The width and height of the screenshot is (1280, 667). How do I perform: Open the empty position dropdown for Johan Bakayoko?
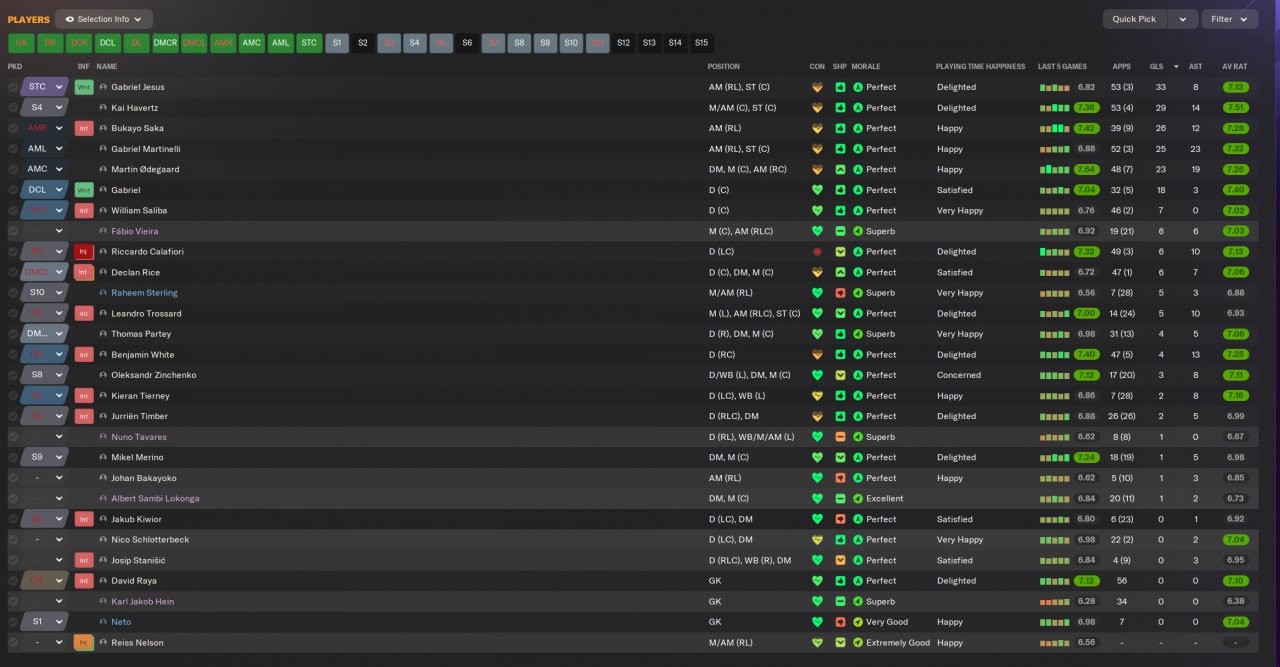(x=45, y=478)
